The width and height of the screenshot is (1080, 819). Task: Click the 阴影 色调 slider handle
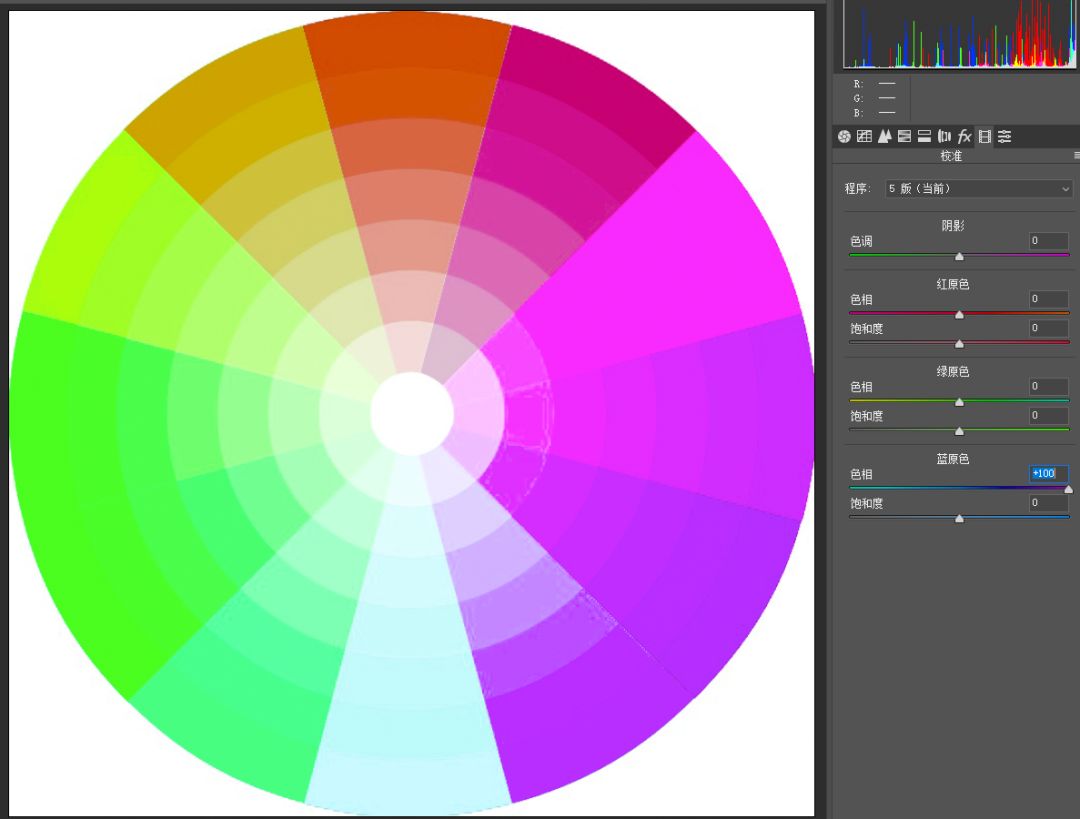coord(959,256)
